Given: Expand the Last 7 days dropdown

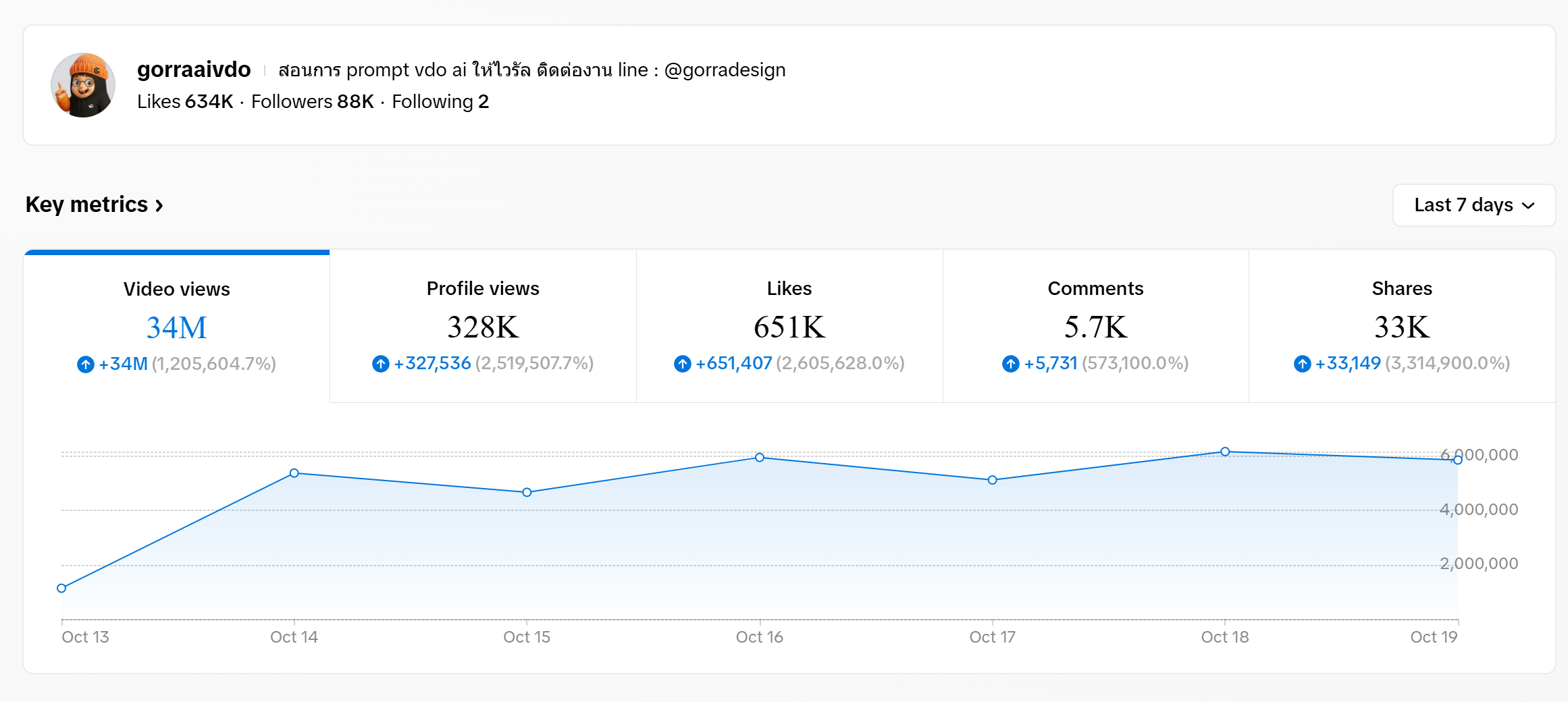Looking at the screenshot, I should (x=1473, y=205).
